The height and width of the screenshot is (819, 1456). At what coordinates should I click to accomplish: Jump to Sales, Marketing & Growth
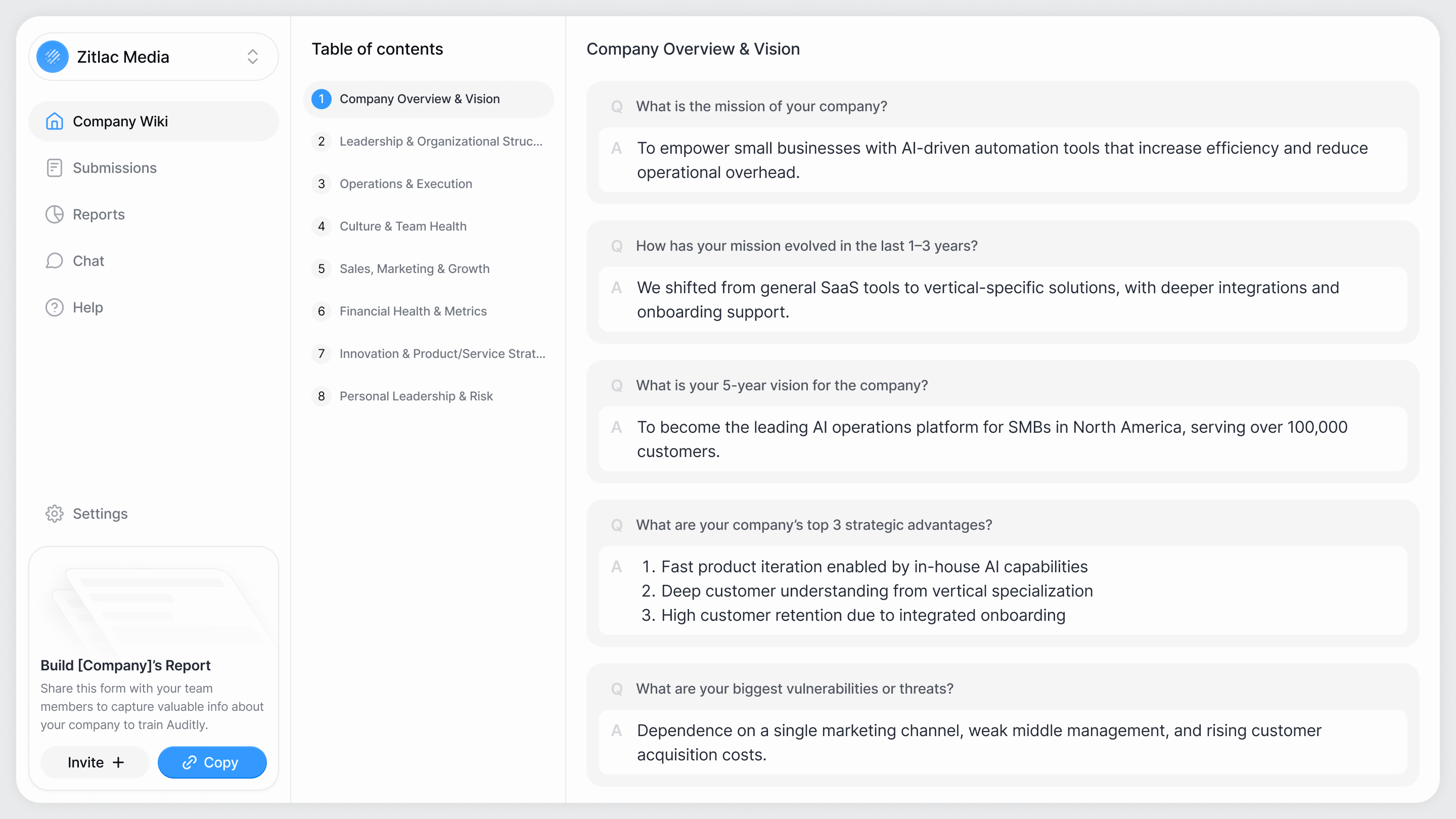click(414, 268)
